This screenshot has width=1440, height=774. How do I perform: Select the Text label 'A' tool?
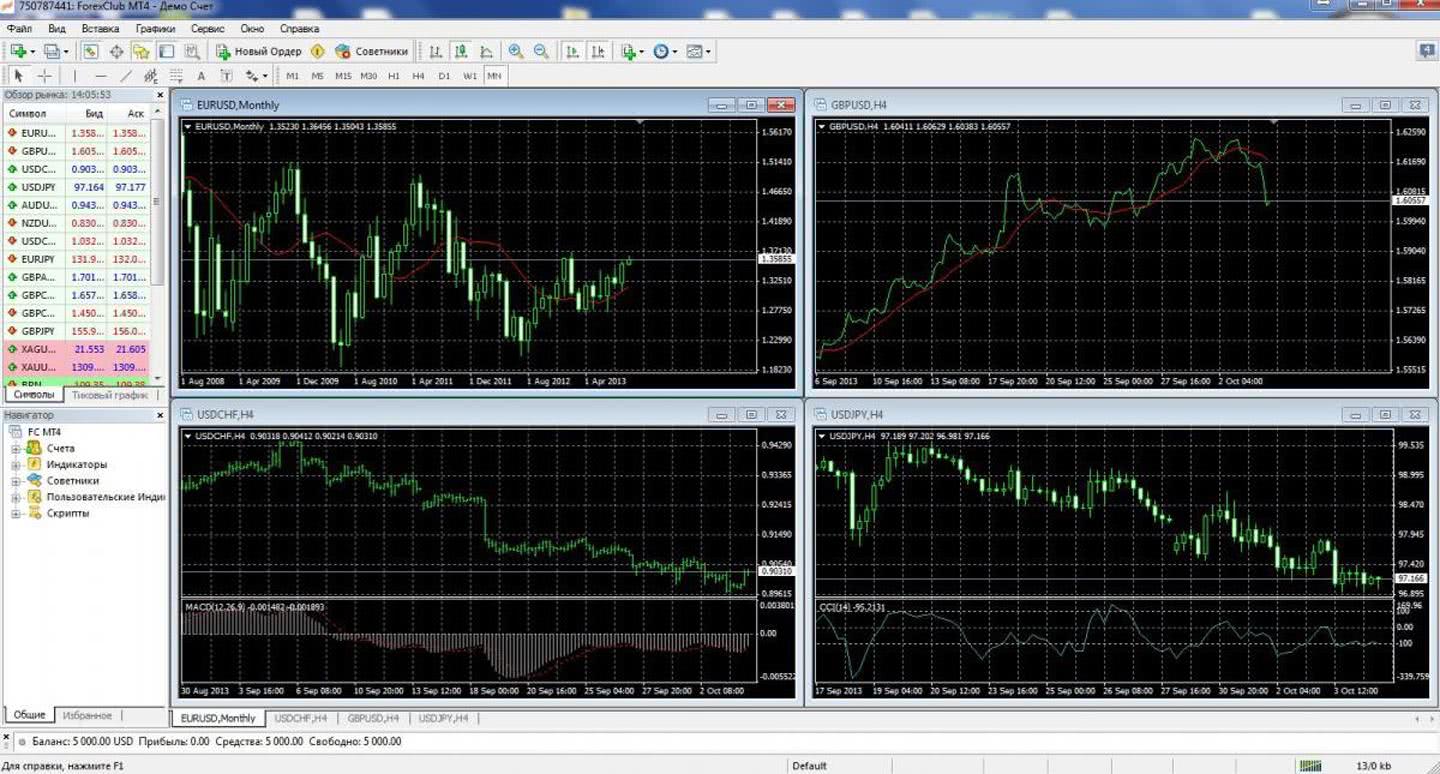(x=201, y=76)
